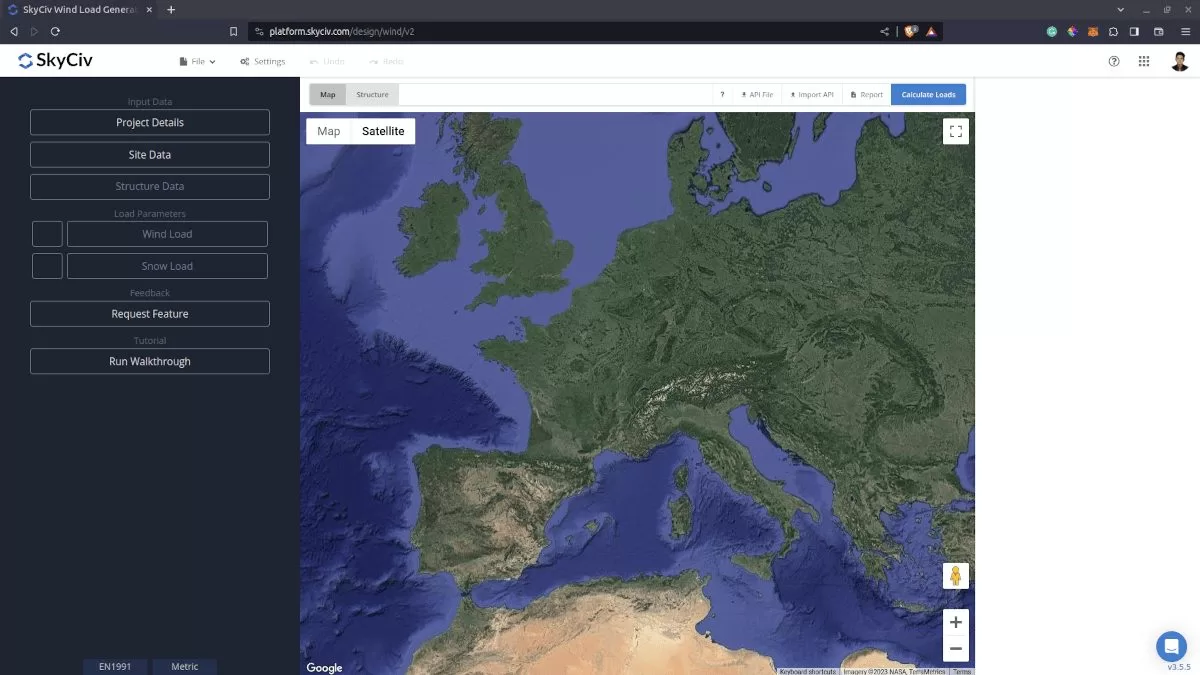
Task: Open the Site Data section
Action: 150,155
